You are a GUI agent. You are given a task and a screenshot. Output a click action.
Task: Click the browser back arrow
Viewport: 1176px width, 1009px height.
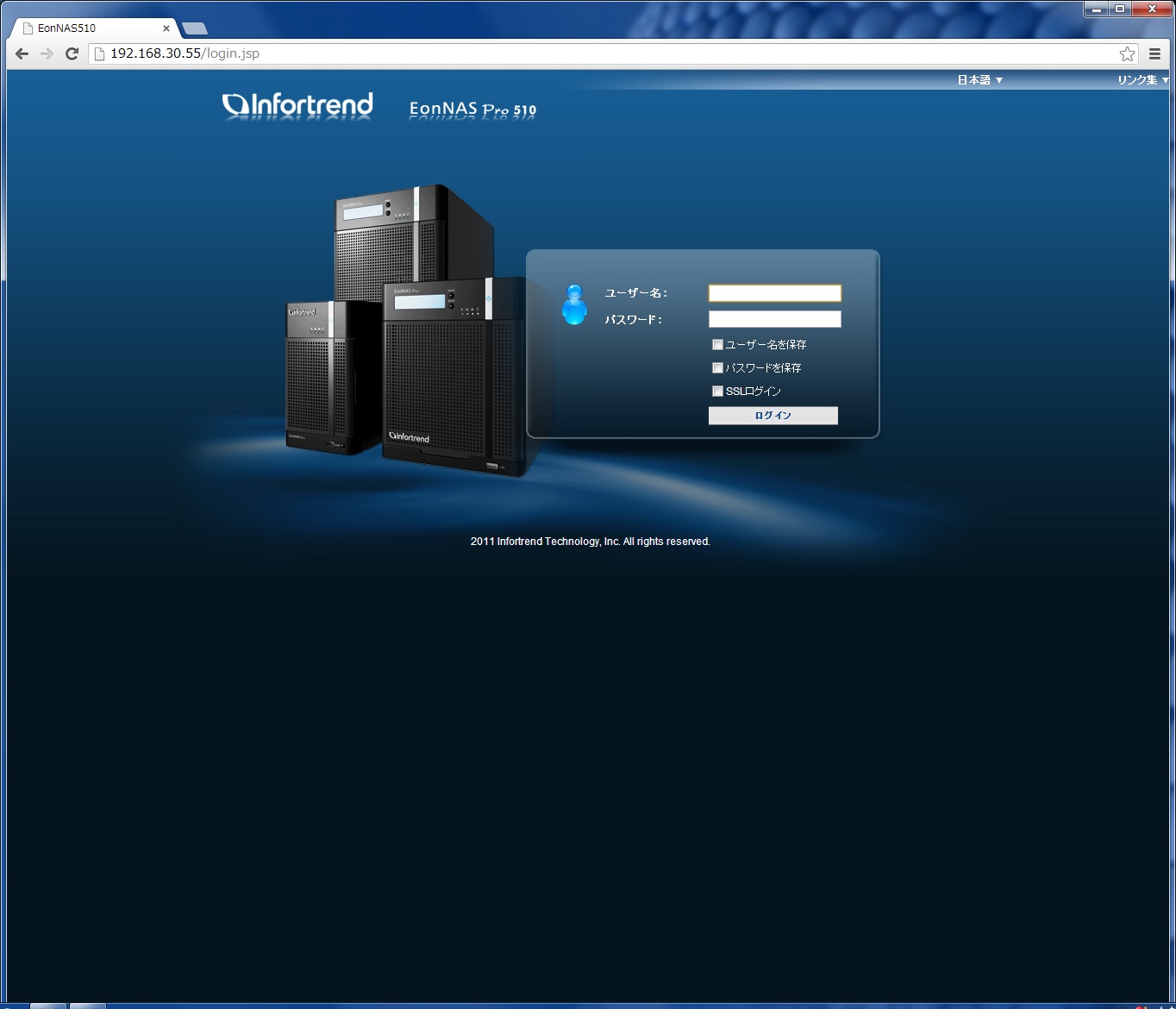[x=22, y=53]
